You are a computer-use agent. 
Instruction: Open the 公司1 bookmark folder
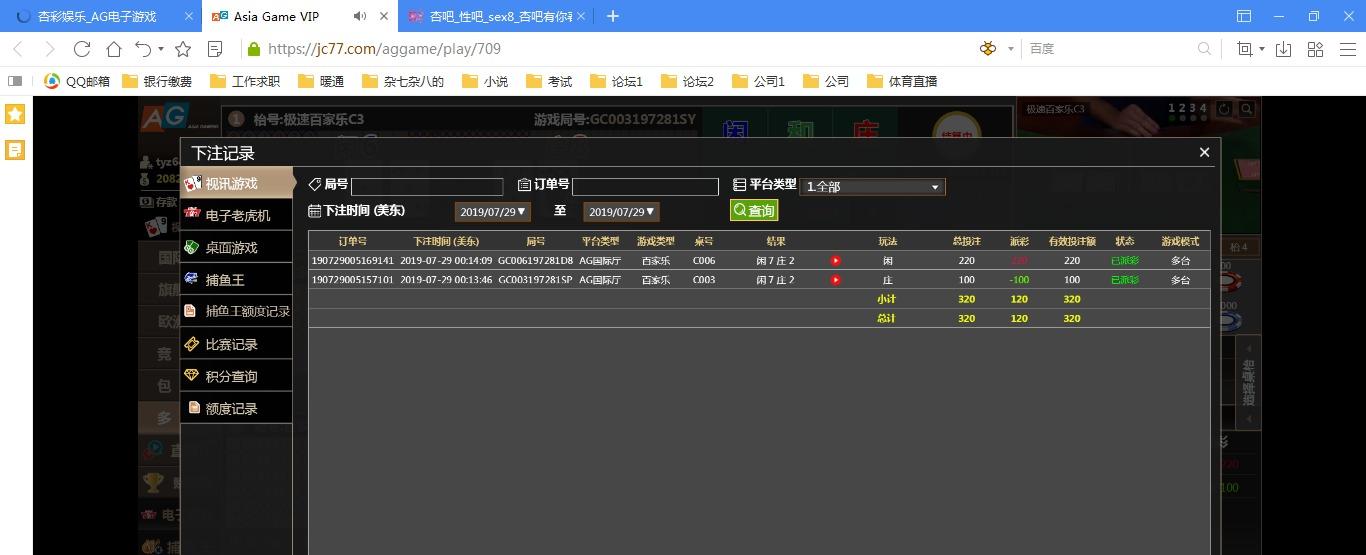point(758,81)
